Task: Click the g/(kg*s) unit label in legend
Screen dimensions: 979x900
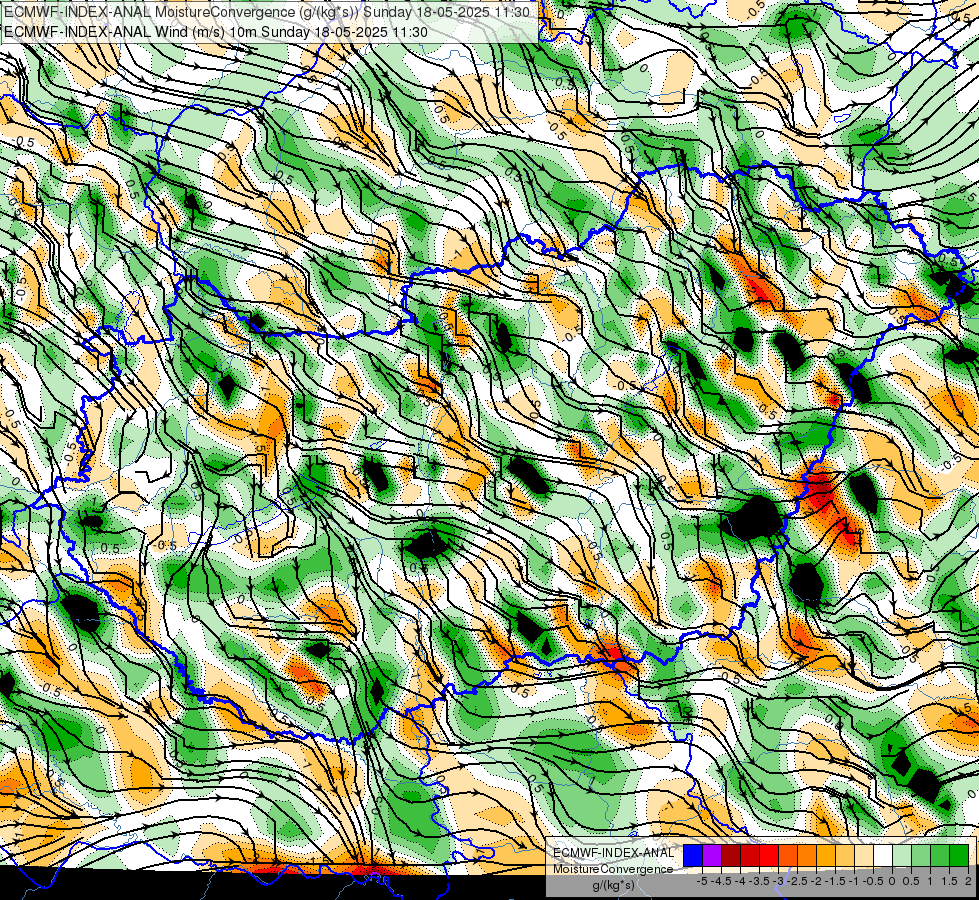Action: [613, 886]
